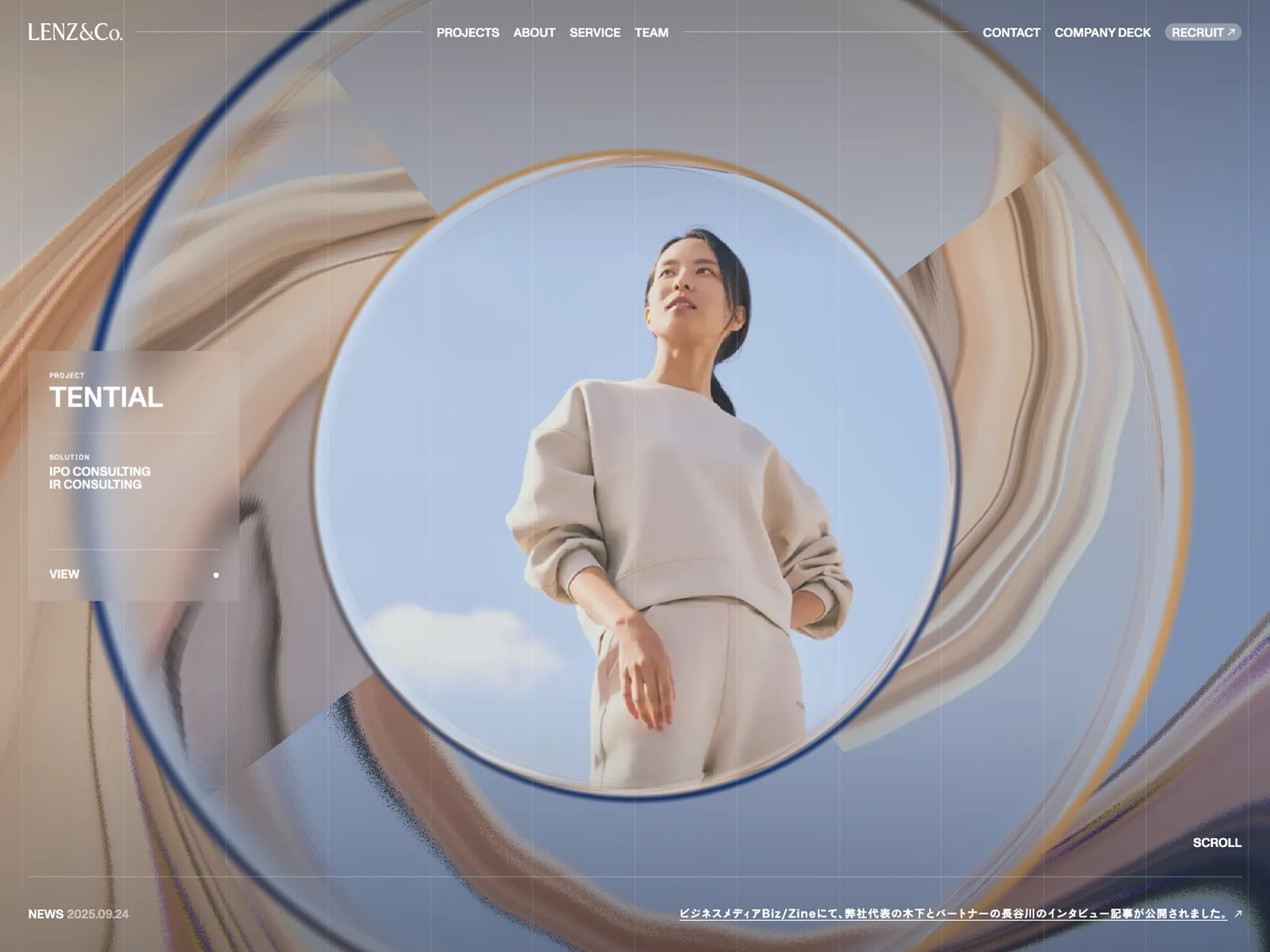The image size is (1270, 952).
Task: Open the PROJECTS menu item
Action: tap(467, 33)
